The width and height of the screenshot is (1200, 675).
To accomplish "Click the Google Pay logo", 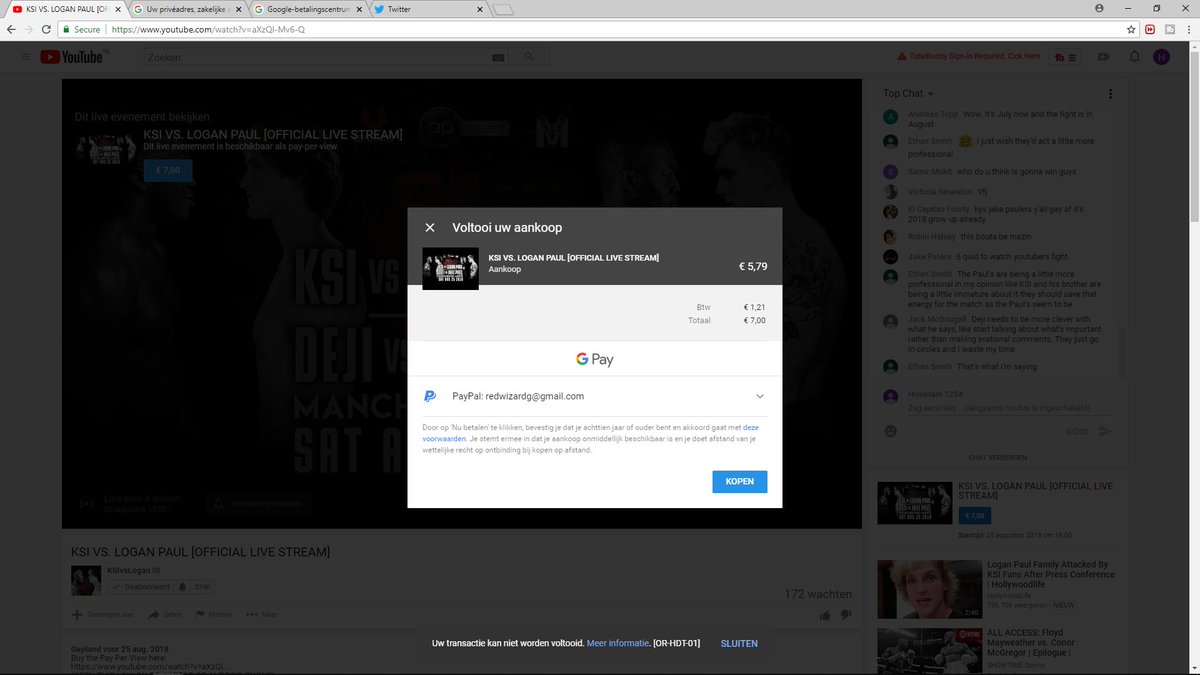I will 594,359.
